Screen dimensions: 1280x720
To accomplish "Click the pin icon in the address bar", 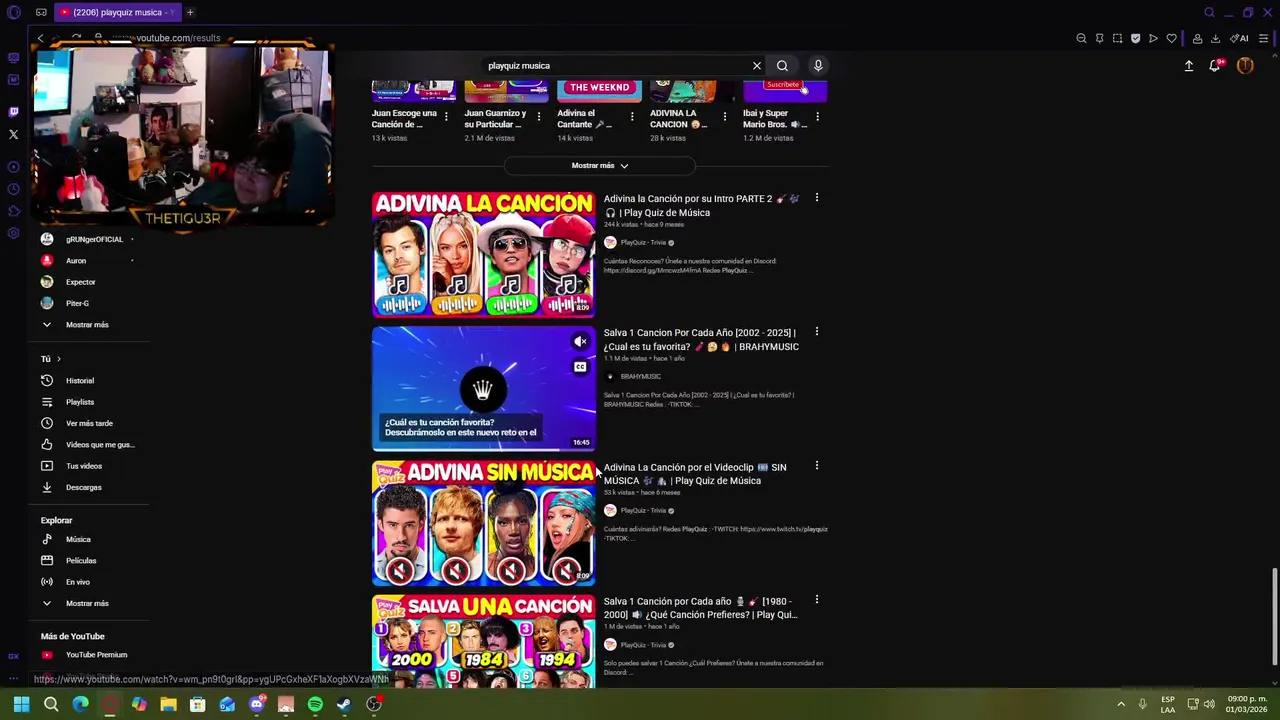I will click(x=1099, y=38).
